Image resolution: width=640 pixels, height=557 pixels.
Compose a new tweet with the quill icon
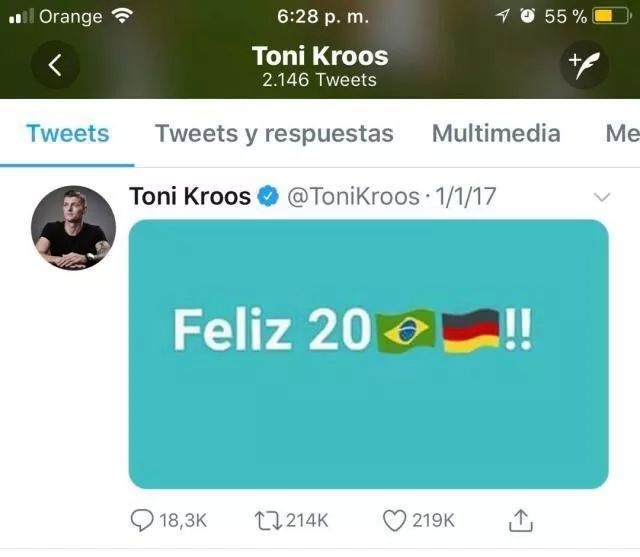tap(583, 66)
